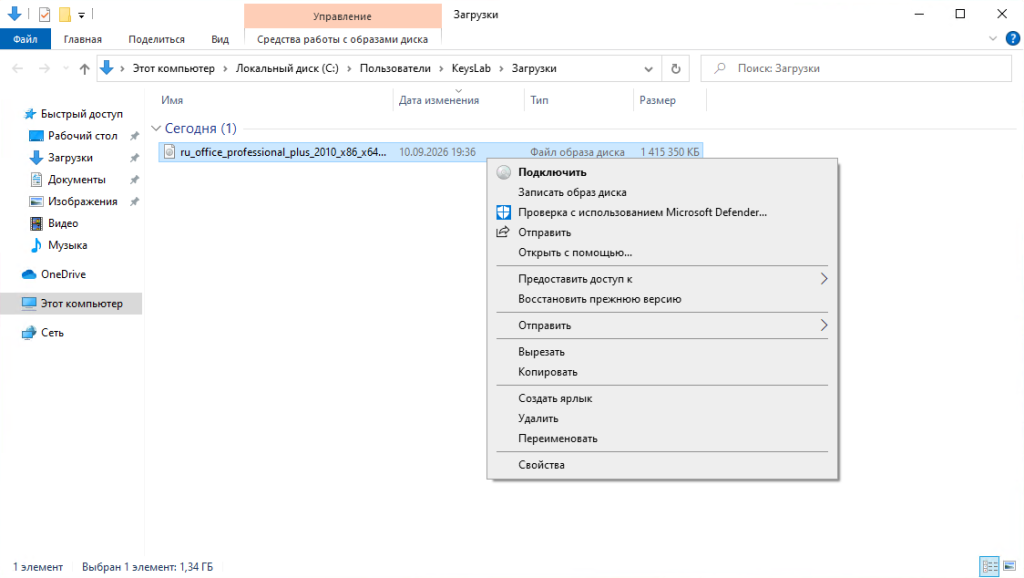Click the Properties checkmark icon in Quick Access Toolbar
1024x578 pixels.
pyautogui.click(x=44, y=14)
